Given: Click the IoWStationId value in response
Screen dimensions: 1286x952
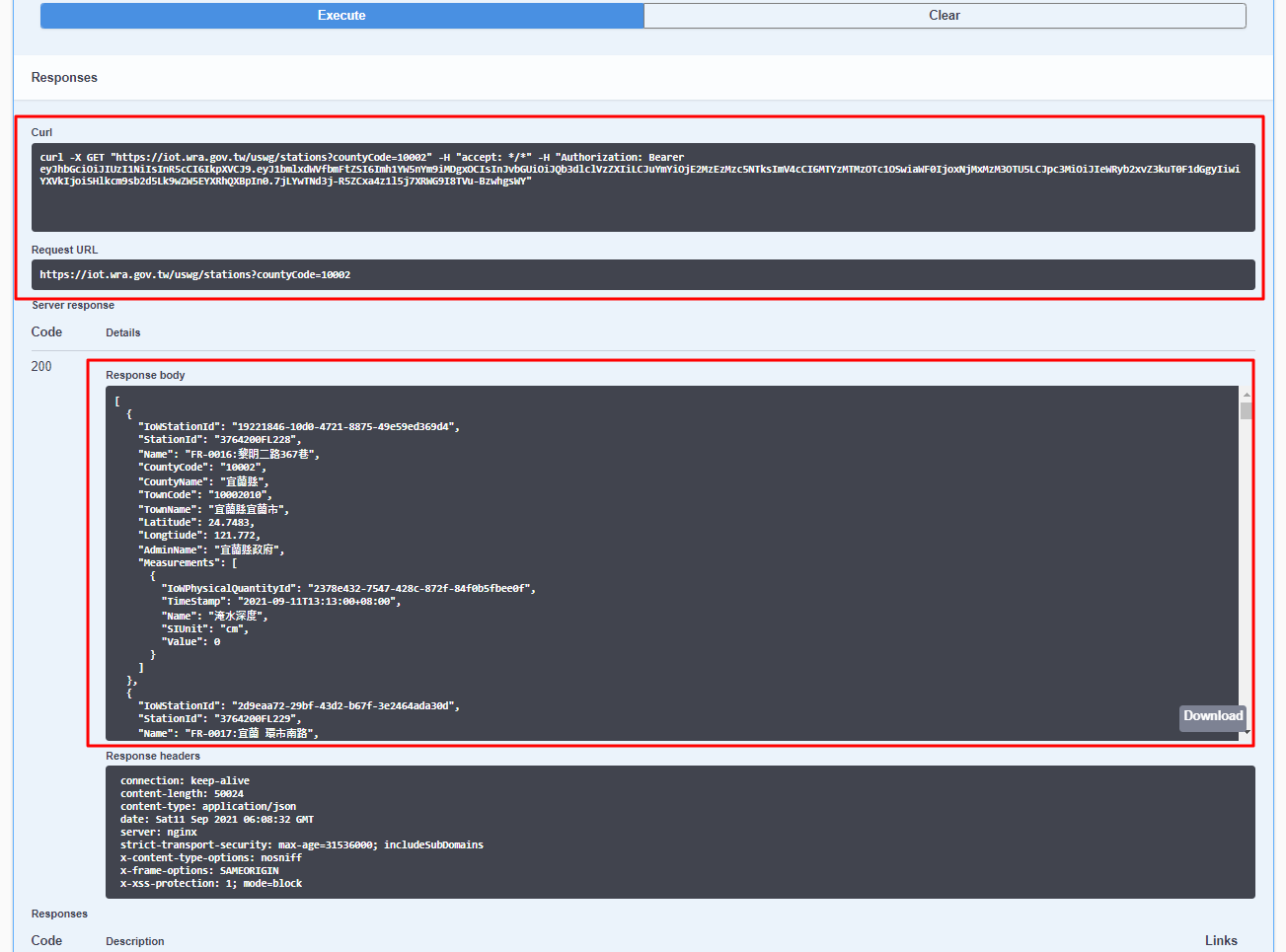Looking at the screenshot, I should pyautogui.click(x=342, y=427).
